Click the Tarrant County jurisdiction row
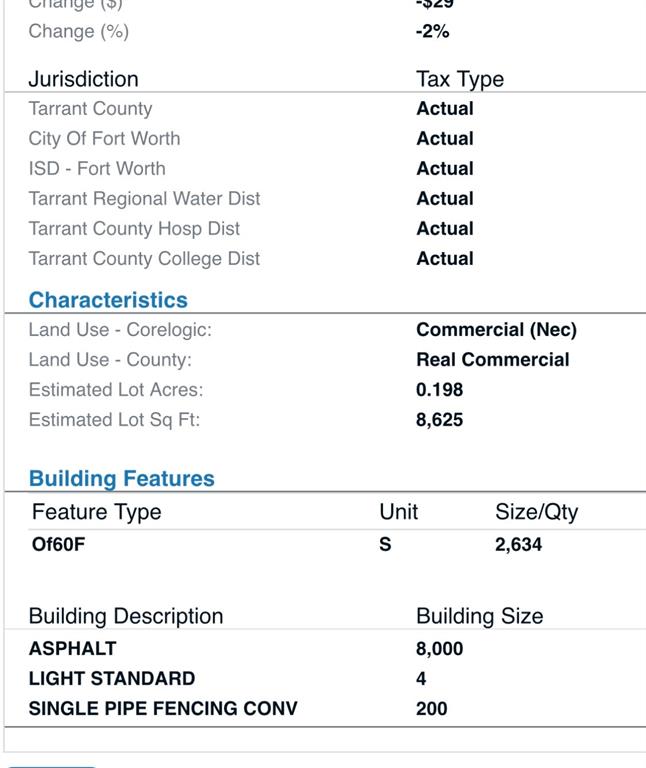This screenshot has height=768, width=646. click(x=325, y=109)
